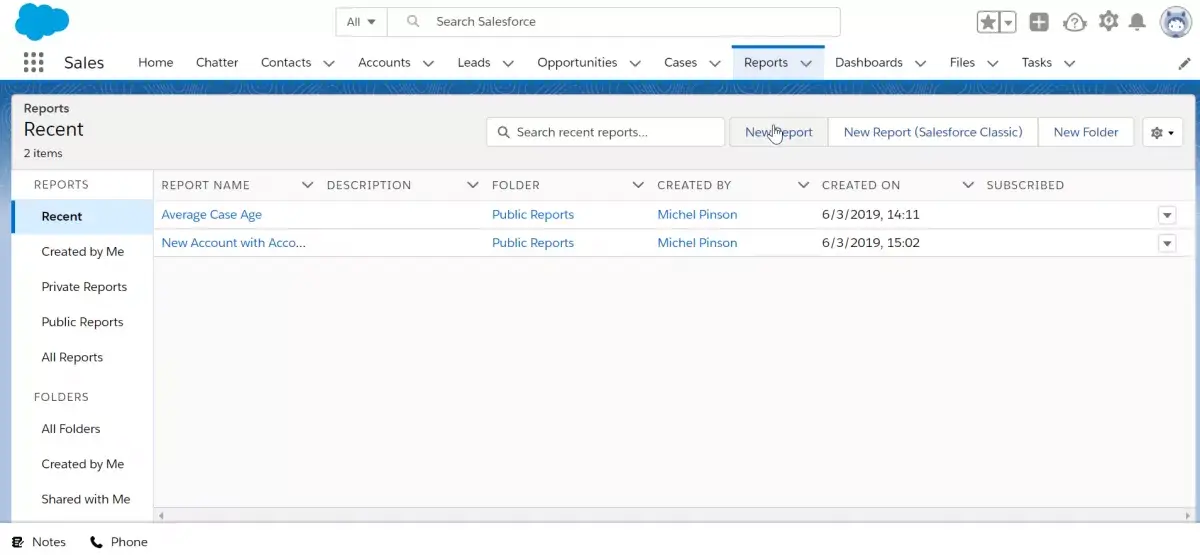
Task: Select All Reports in sidebar
Action: pos(82,357)
